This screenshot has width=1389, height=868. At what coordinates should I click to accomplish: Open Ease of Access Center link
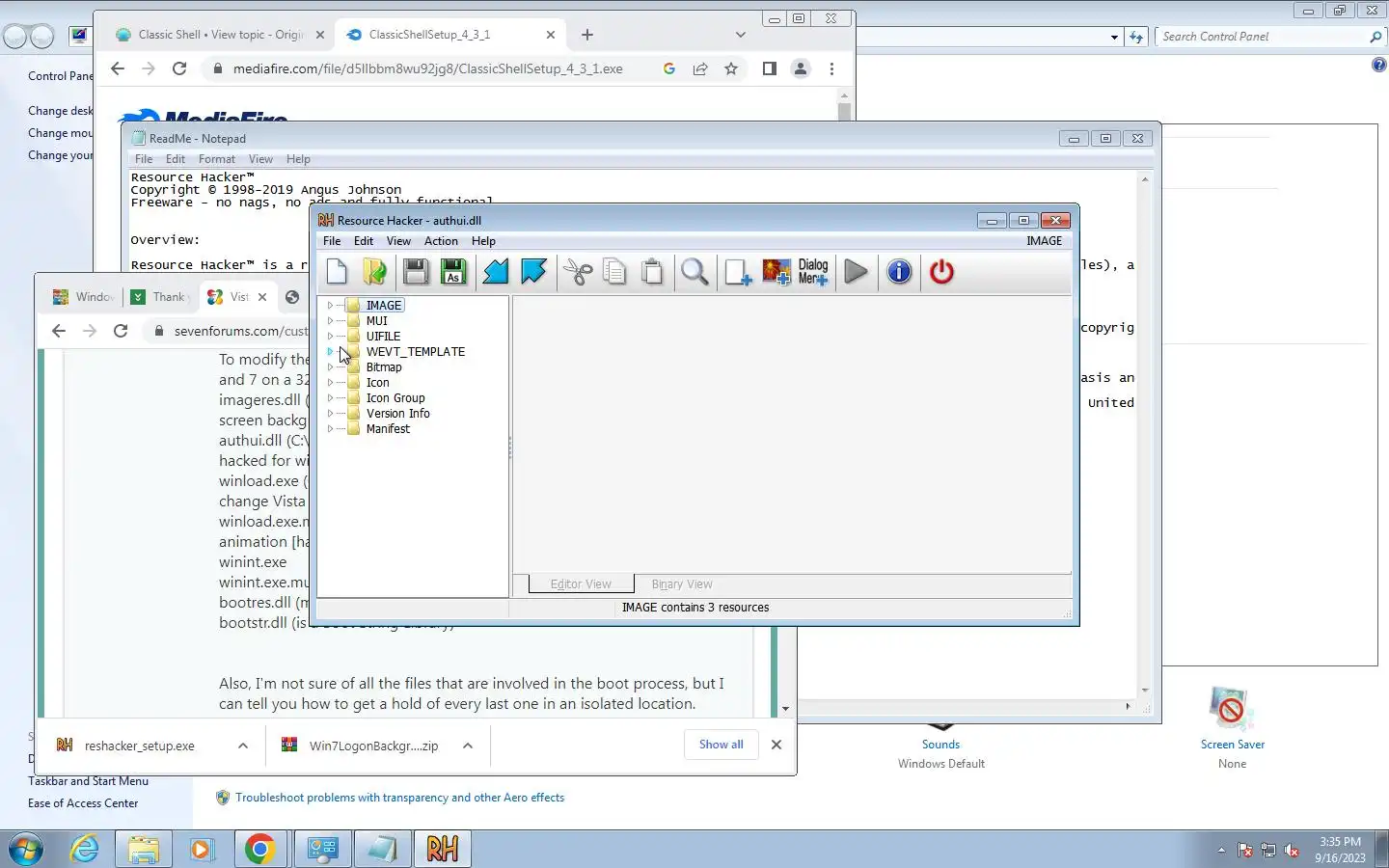(83, 803)
